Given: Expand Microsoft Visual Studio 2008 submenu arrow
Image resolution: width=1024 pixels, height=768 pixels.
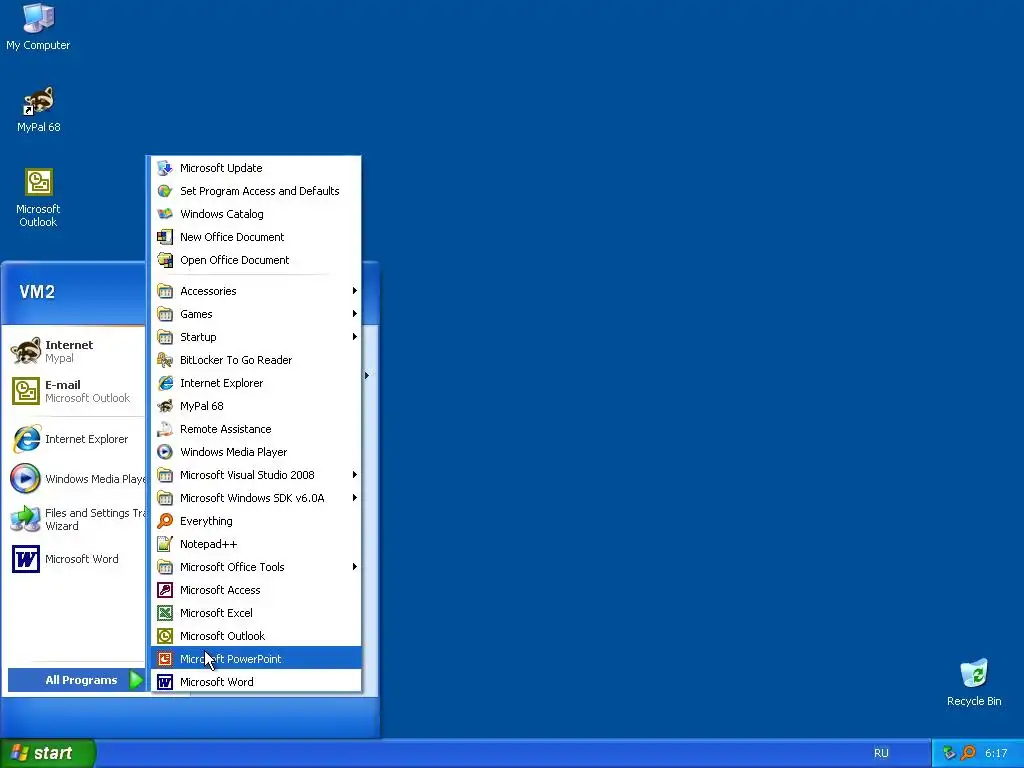Looking at the screenshot, I should point(355,475).
